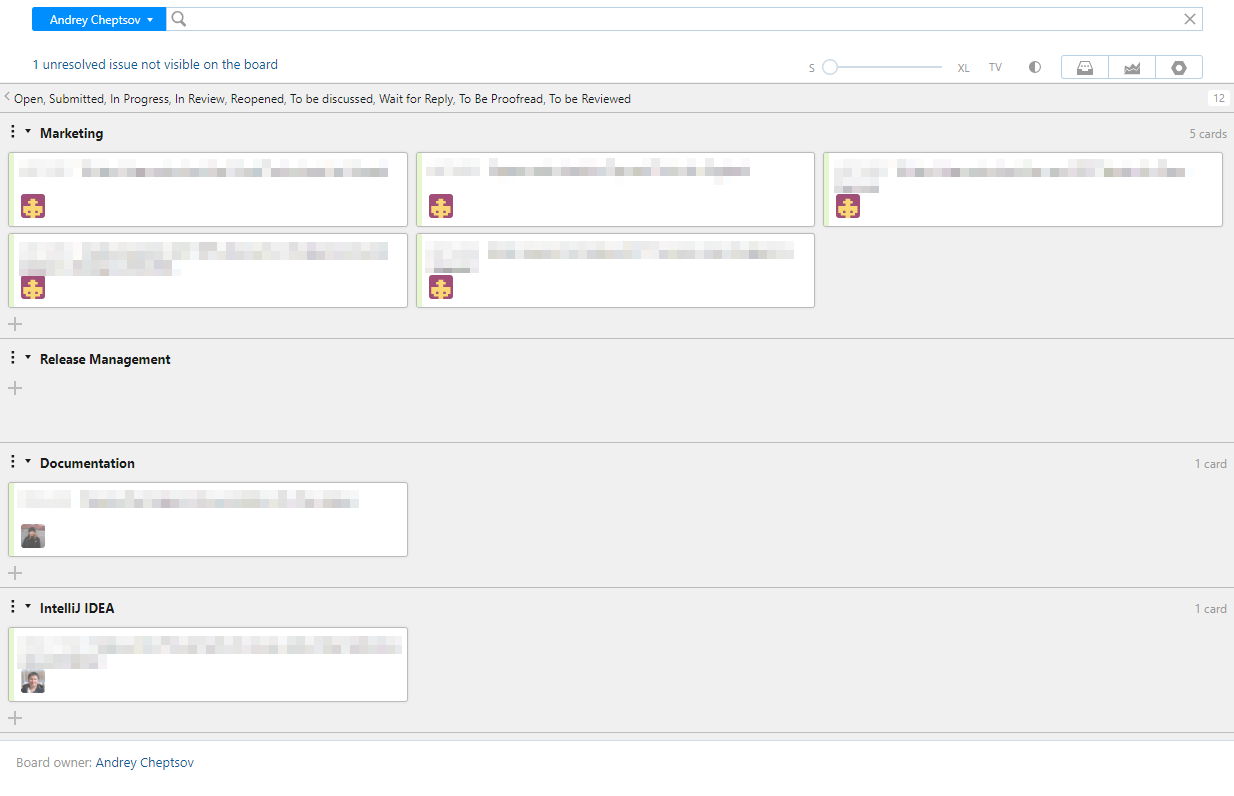This screenshot has height=796, width=1234.
Task: Set card size to XL label
Action: click(963, 68)
